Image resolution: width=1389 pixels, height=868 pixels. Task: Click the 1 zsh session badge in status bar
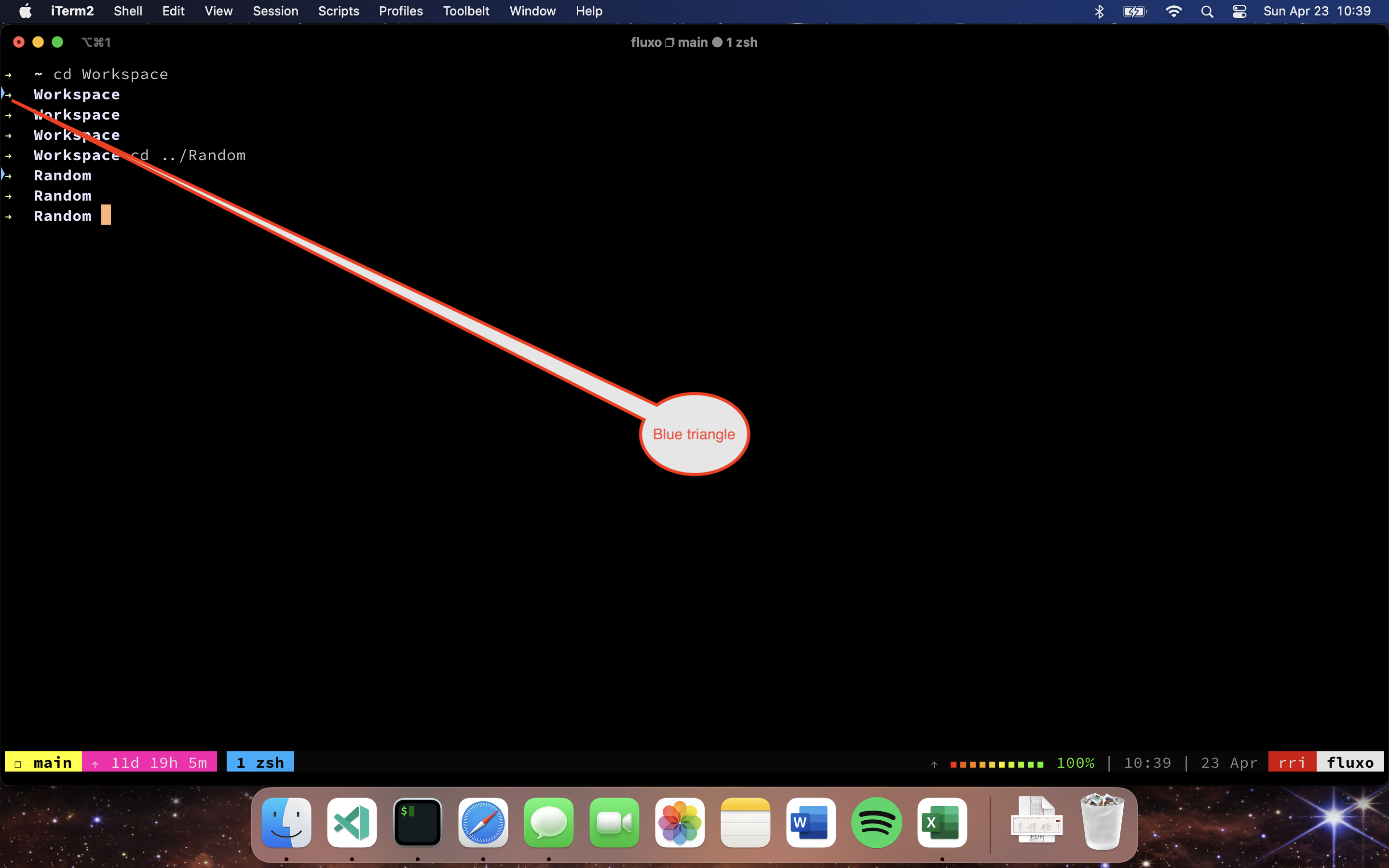259,762
